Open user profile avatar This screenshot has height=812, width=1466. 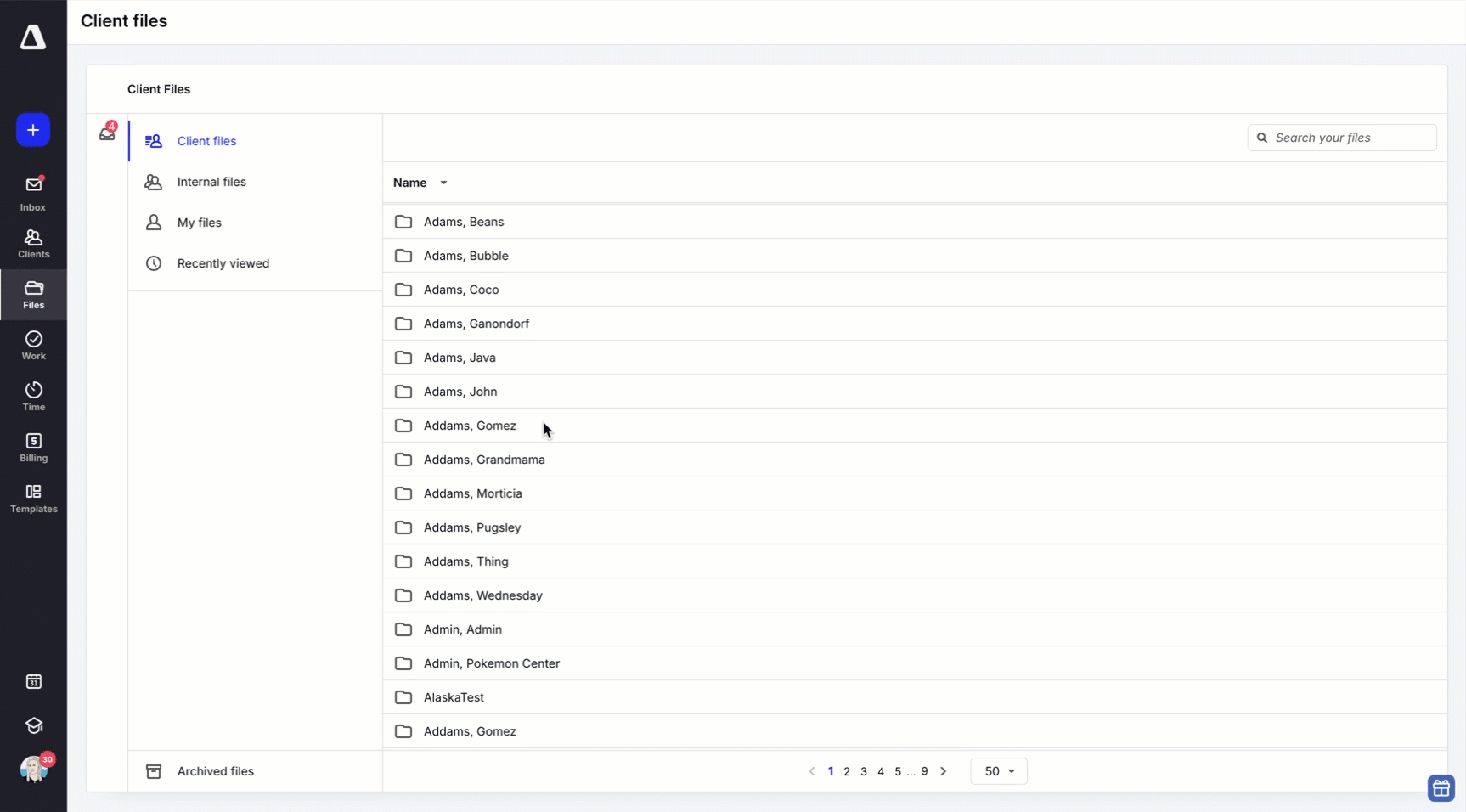(33, 770)
